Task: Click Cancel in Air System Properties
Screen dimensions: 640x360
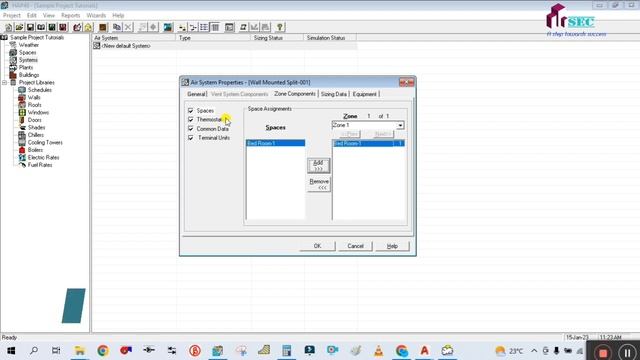Action: tap(355, 246)
